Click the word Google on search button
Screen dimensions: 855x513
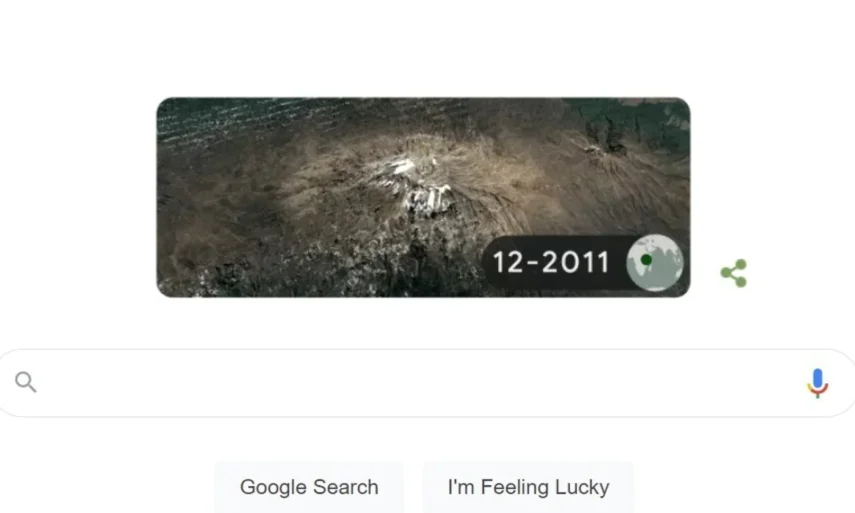[x=270, y=487]
